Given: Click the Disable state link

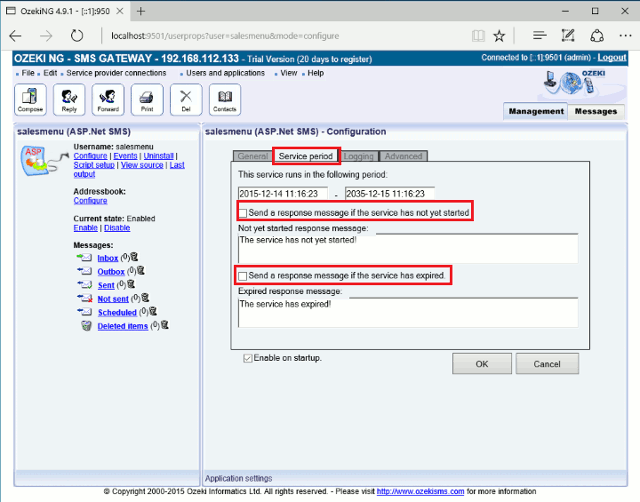Looking at the screenshot, I should (117, 228).
